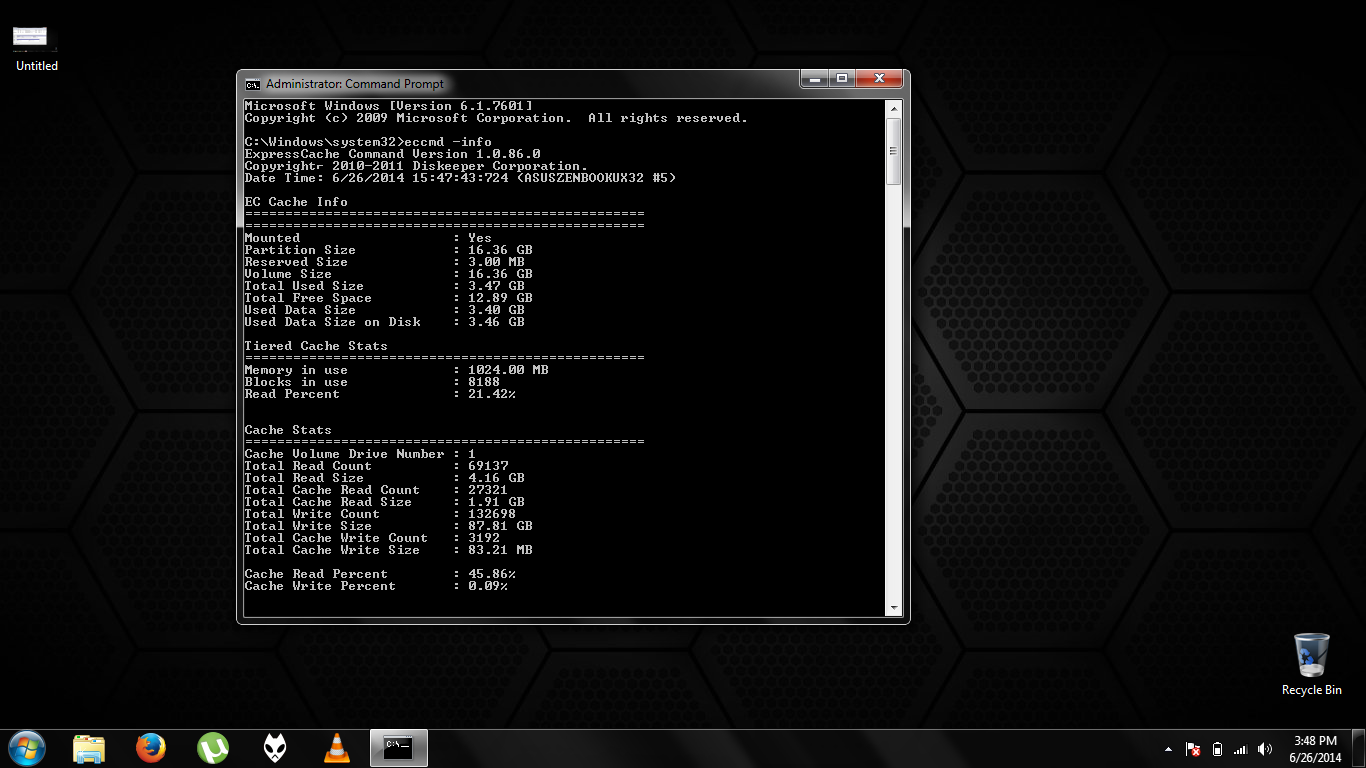Close the Command Prompt window
1366x768 pixels.
tap(879, 78)
